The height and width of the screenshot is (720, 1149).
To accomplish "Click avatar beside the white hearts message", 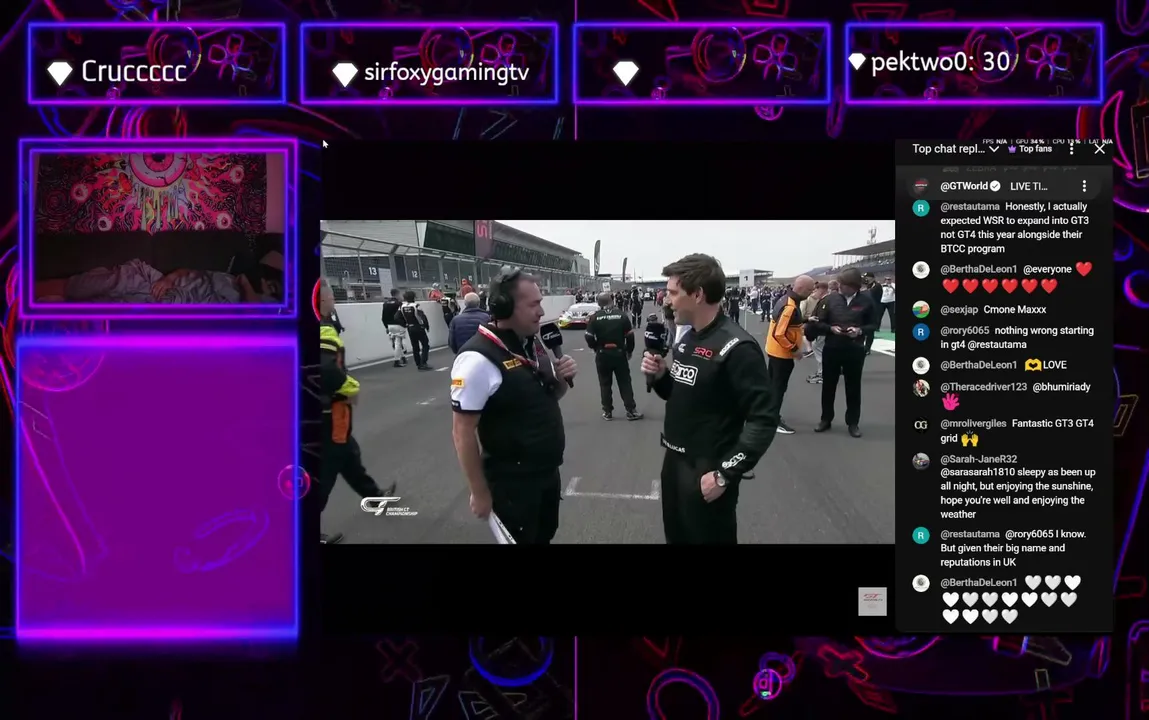I will 921,584.
